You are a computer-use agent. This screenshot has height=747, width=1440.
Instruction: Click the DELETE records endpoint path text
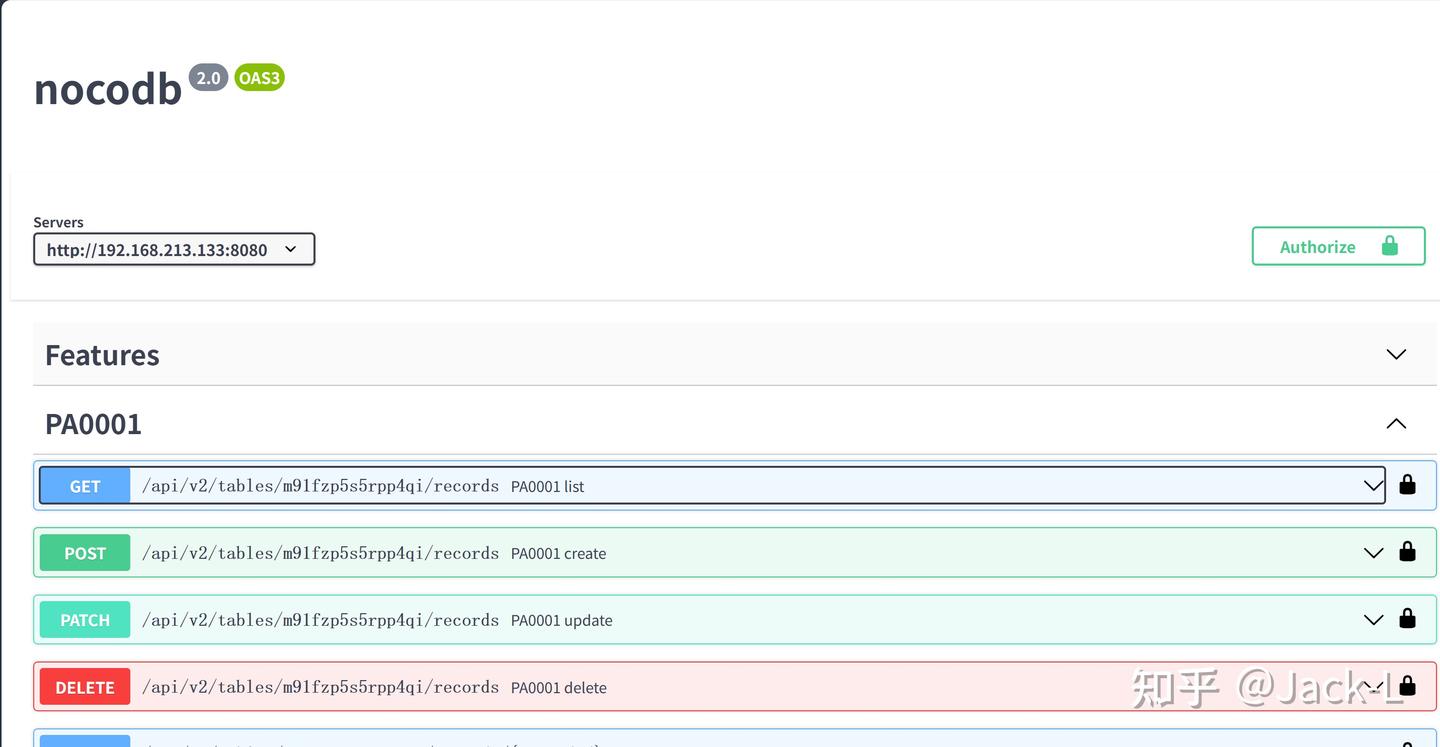pyautogui.click(x=320, y=687)
